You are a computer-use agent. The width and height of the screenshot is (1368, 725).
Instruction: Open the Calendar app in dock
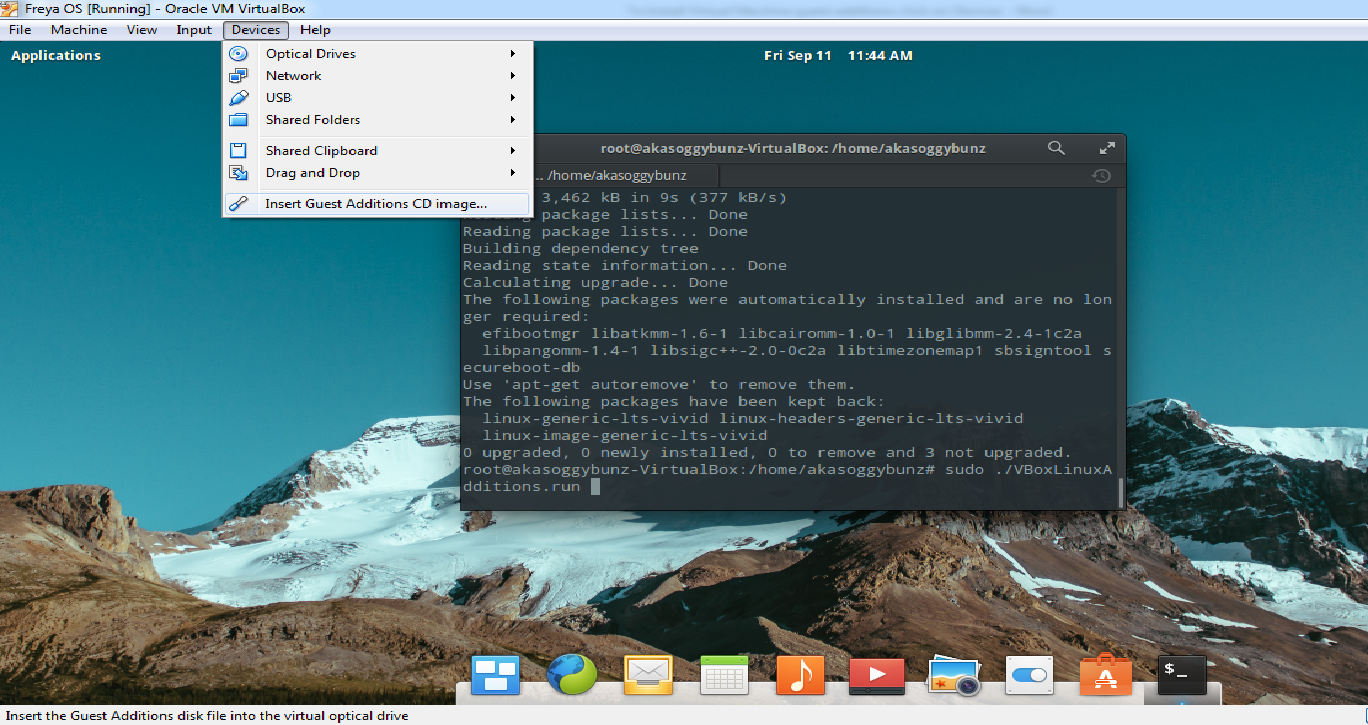click(x=725, y=676)
